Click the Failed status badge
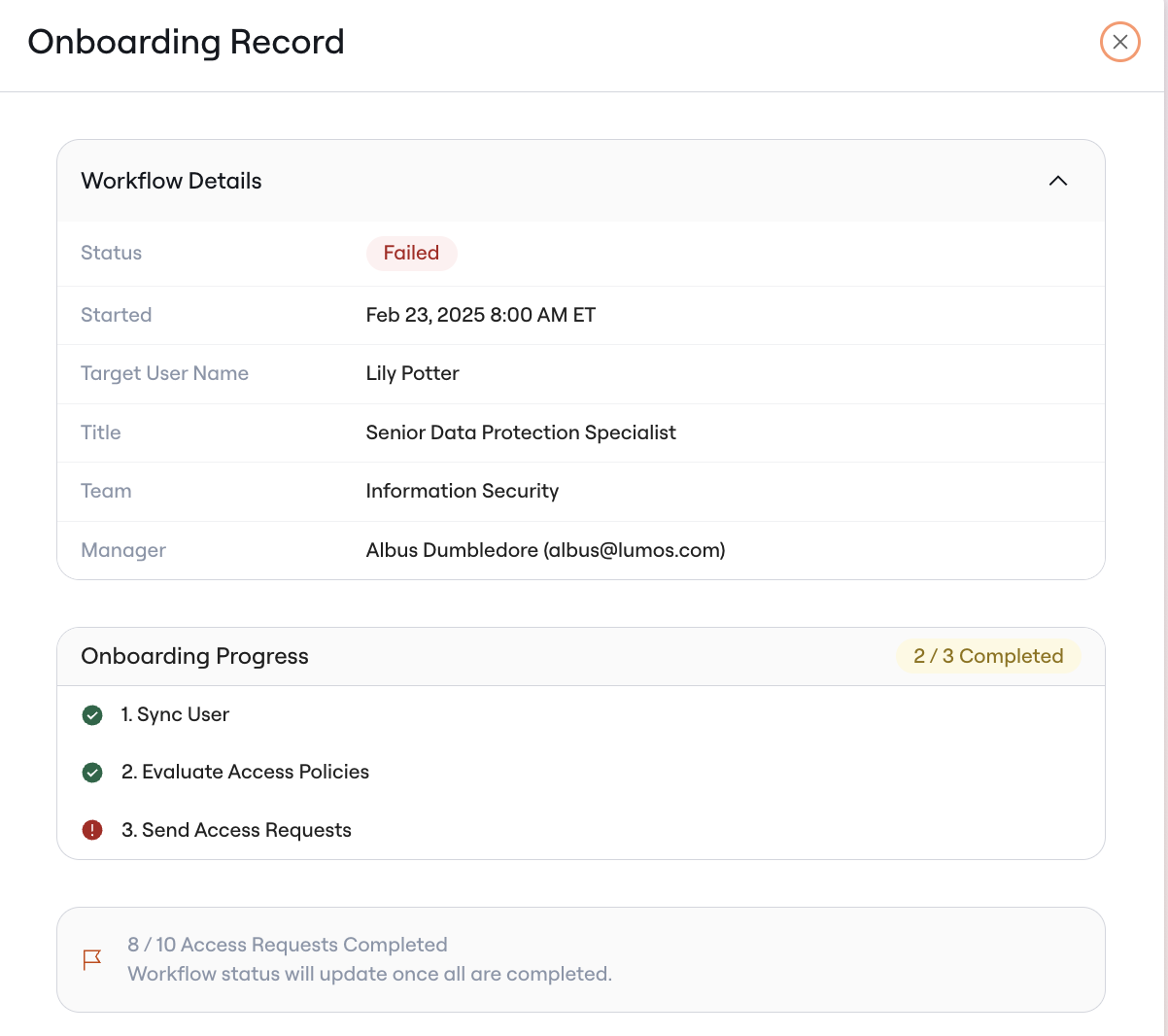 coord(411,253)
